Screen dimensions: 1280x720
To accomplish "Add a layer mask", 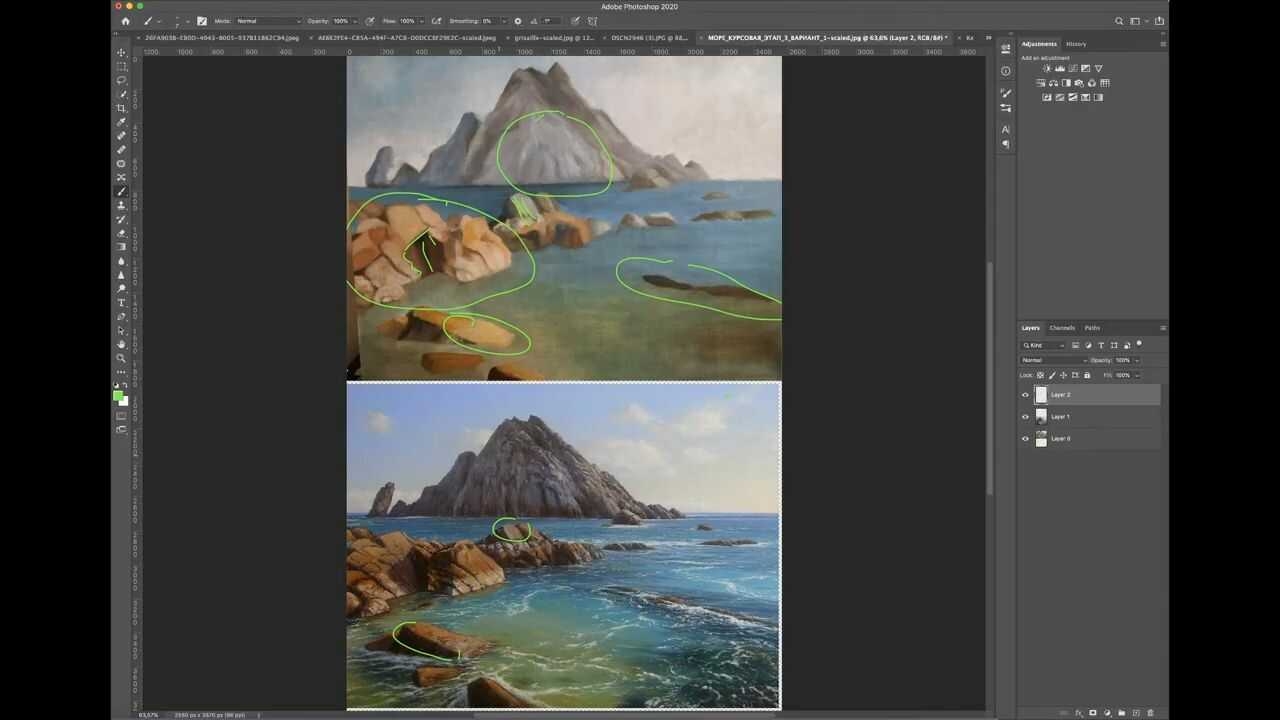I will (1093, 713).
